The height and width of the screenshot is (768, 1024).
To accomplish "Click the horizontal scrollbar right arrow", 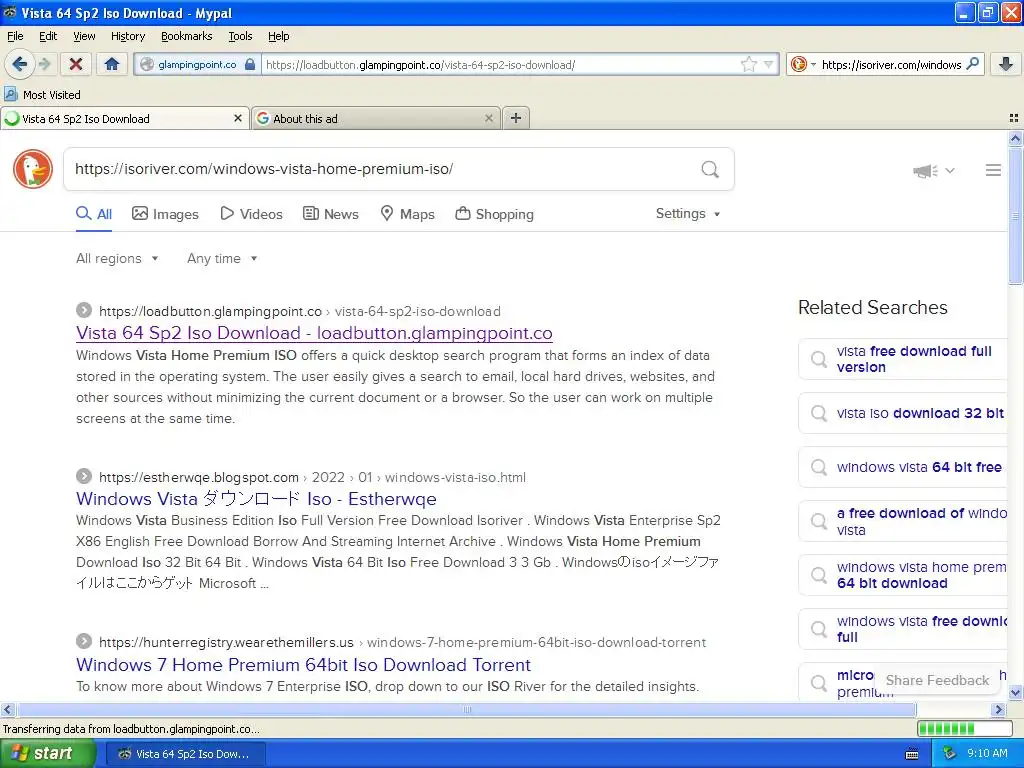I will (999, 709).
